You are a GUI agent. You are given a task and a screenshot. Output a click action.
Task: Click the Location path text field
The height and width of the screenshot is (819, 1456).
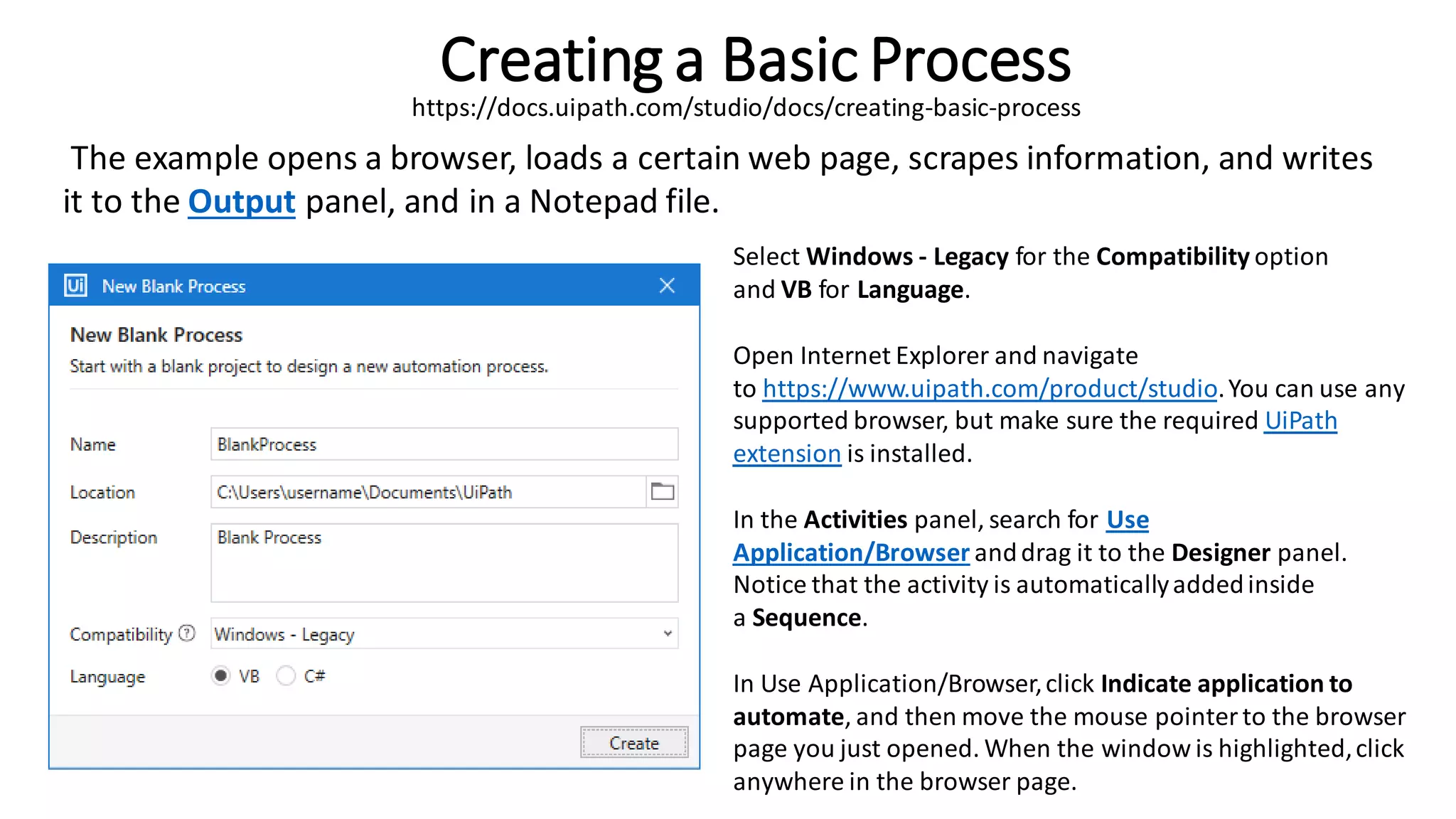428,492
